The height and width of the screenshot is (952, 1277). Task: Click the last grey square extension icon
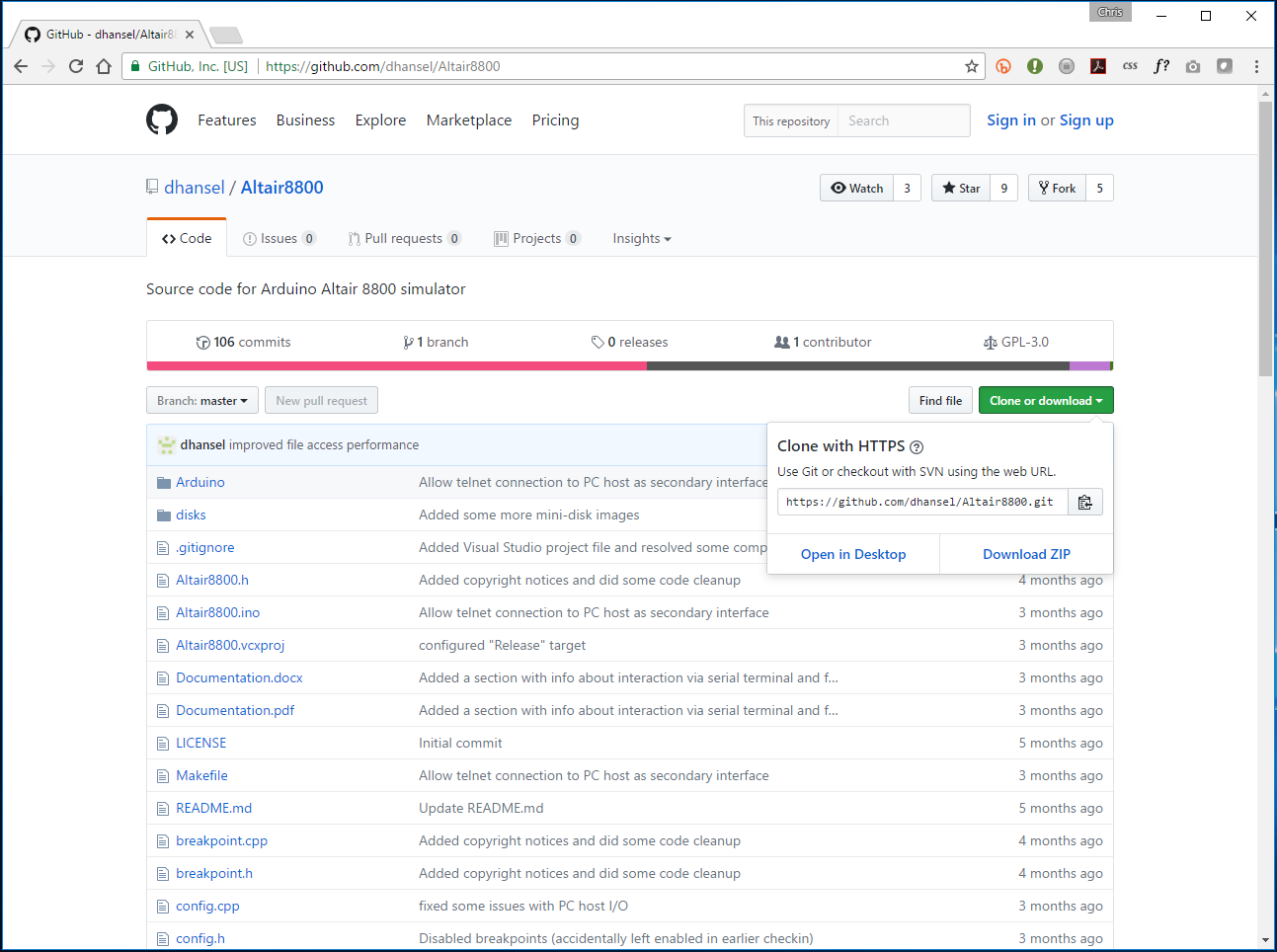point(1225,66)
